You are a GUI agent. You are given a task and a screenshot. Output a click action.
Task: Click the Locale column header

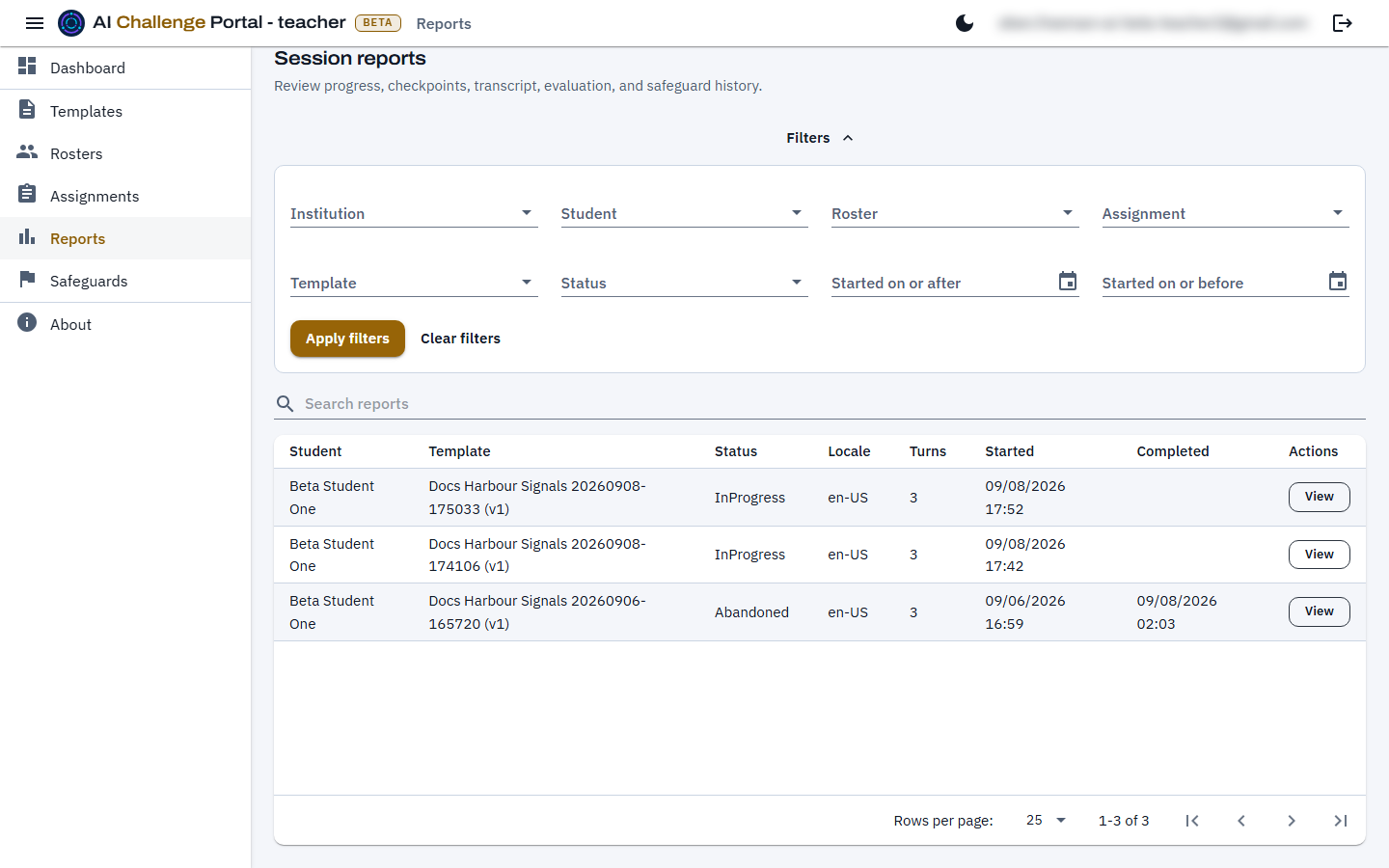[849, 451]
